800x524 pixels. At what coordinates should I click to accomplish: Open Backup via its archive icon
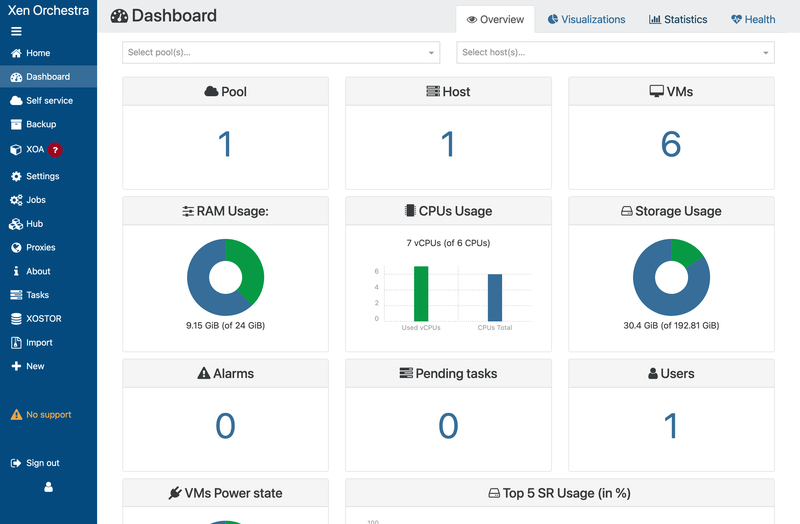pos(16,125)
